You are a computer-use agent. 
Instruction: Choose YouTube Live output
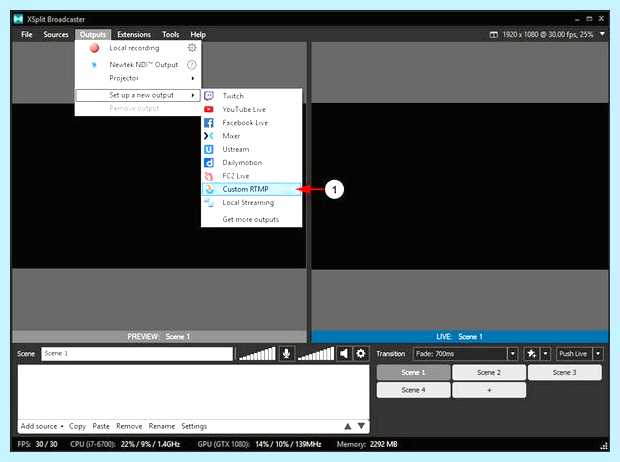click(251, 109)
